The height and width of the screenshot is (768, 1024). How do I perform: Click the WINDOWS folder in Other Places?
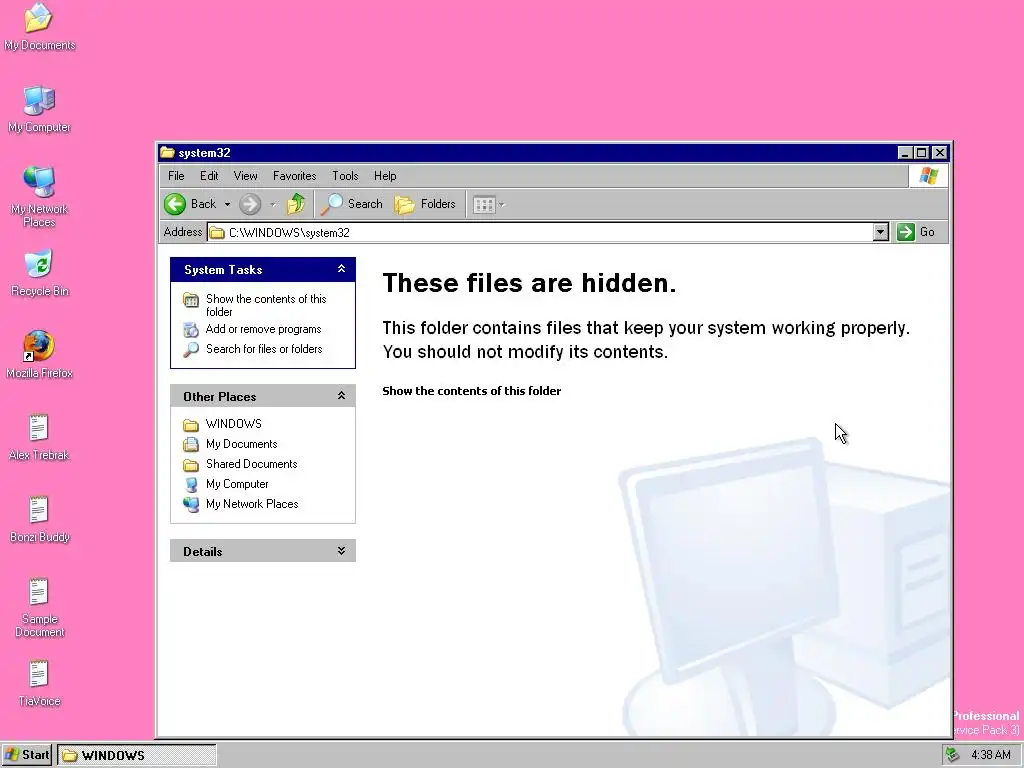point(222,424)
